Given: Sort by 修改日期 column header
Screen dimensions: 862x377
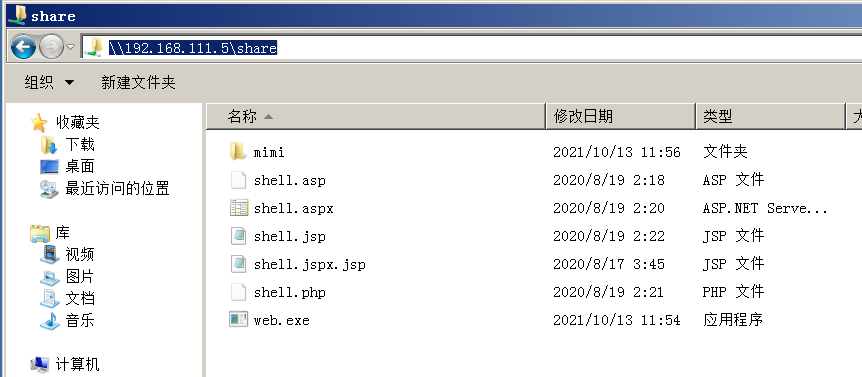Looking at the screenshot, I should tap(621, 116).
